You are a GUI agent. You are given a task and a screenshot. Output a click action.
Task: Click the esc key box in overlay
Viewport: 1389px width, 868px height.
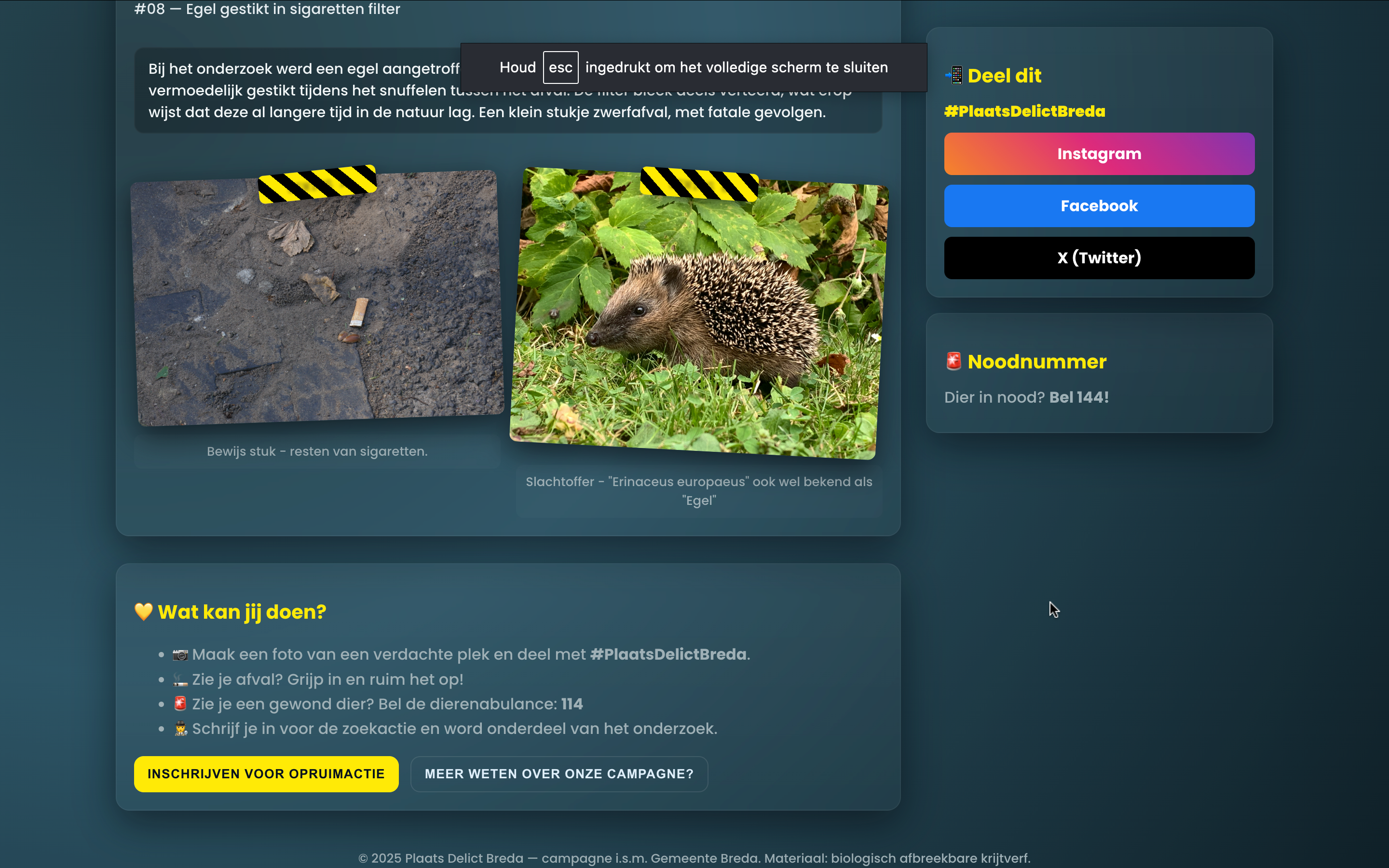(560, 68)
